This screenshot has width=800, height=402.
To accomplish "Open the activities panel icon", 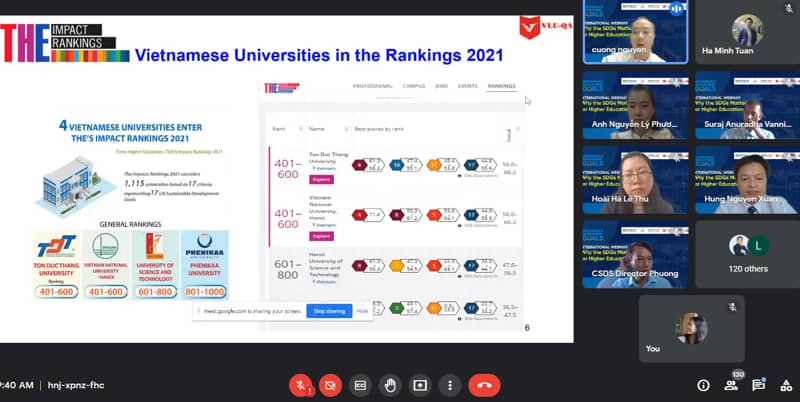I will (x=786, y=385).
